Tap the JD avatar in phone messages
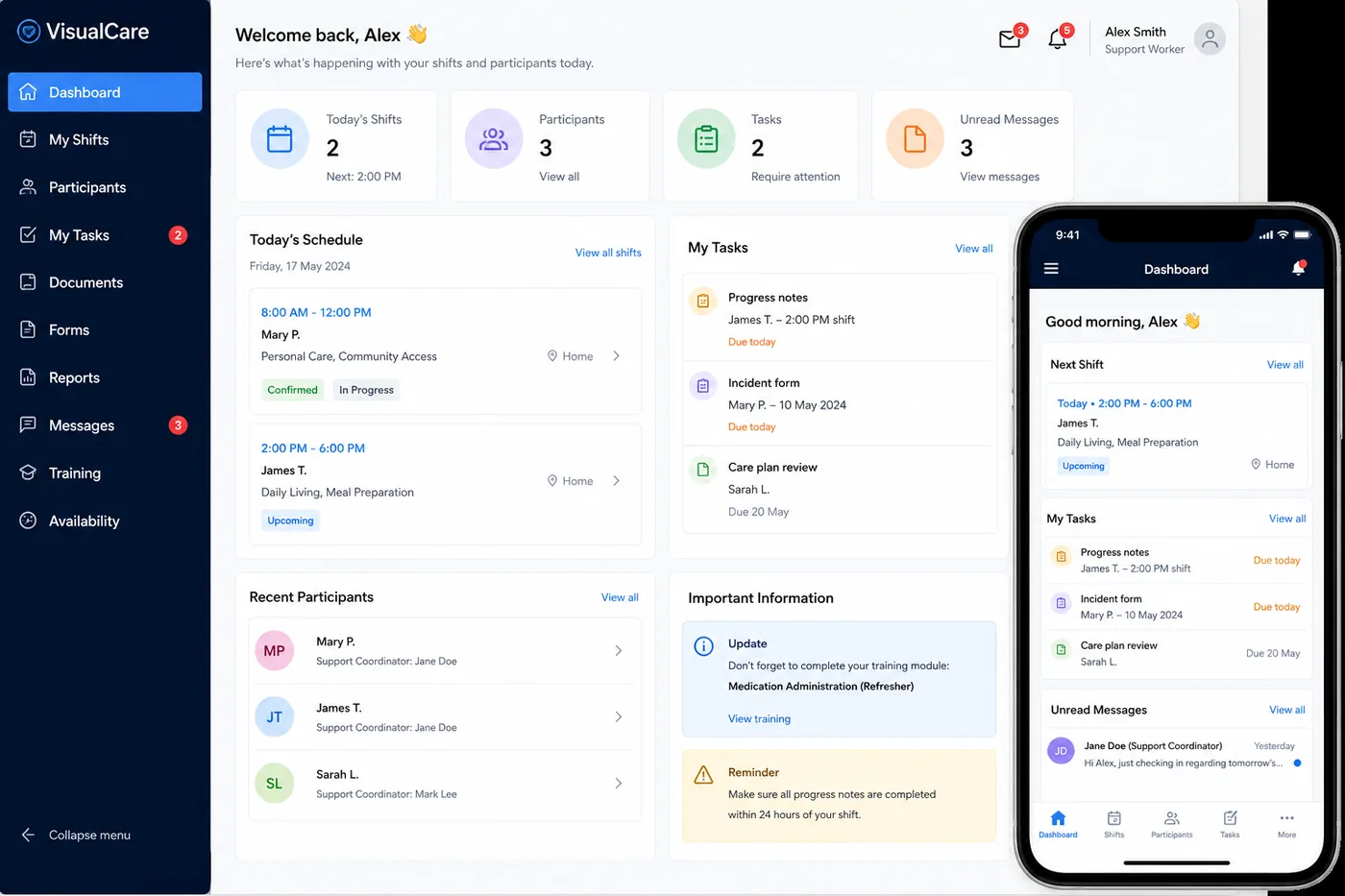 (x=1061, y=751)
